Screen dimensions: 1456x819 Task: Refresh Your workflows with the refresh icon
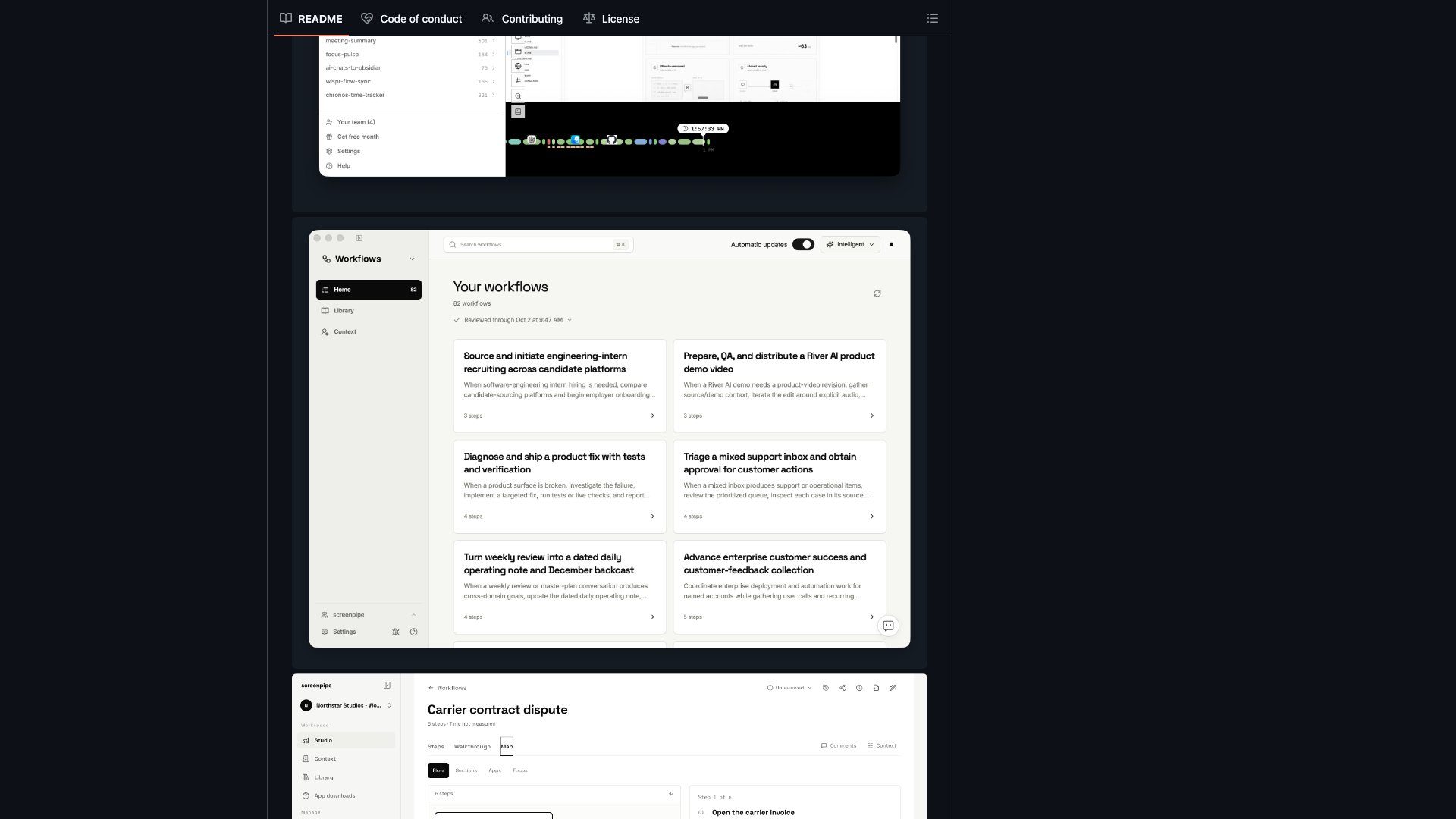point(877,293)
